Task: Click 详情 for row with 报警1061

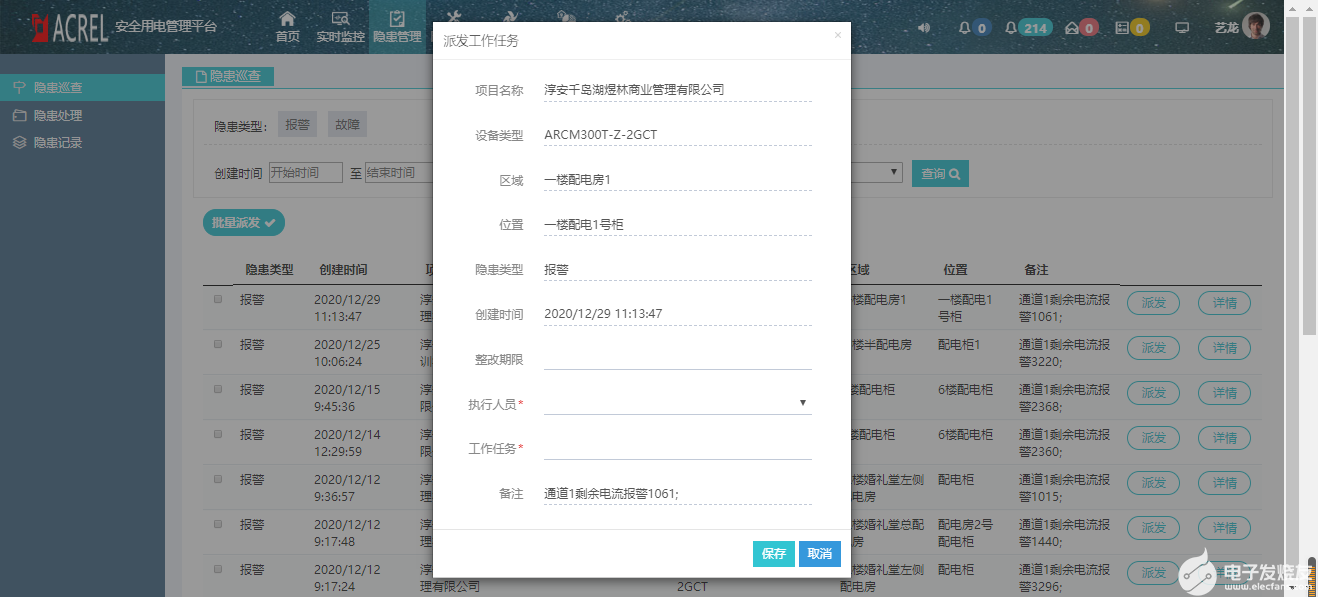Action: pyautogui.click(x=1224, y=303)
